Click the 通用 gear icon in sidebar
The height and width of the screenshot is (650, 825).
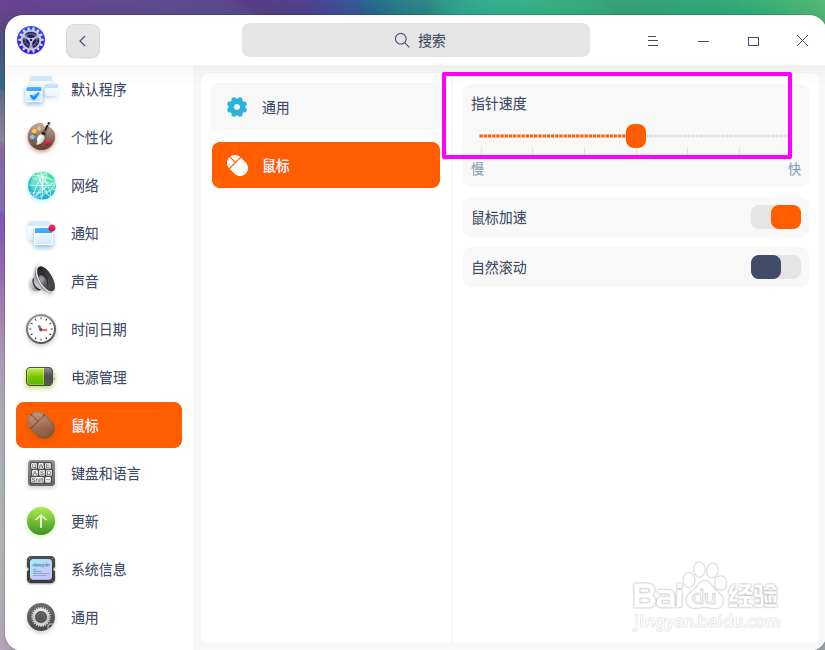click(x=41, y=617)
